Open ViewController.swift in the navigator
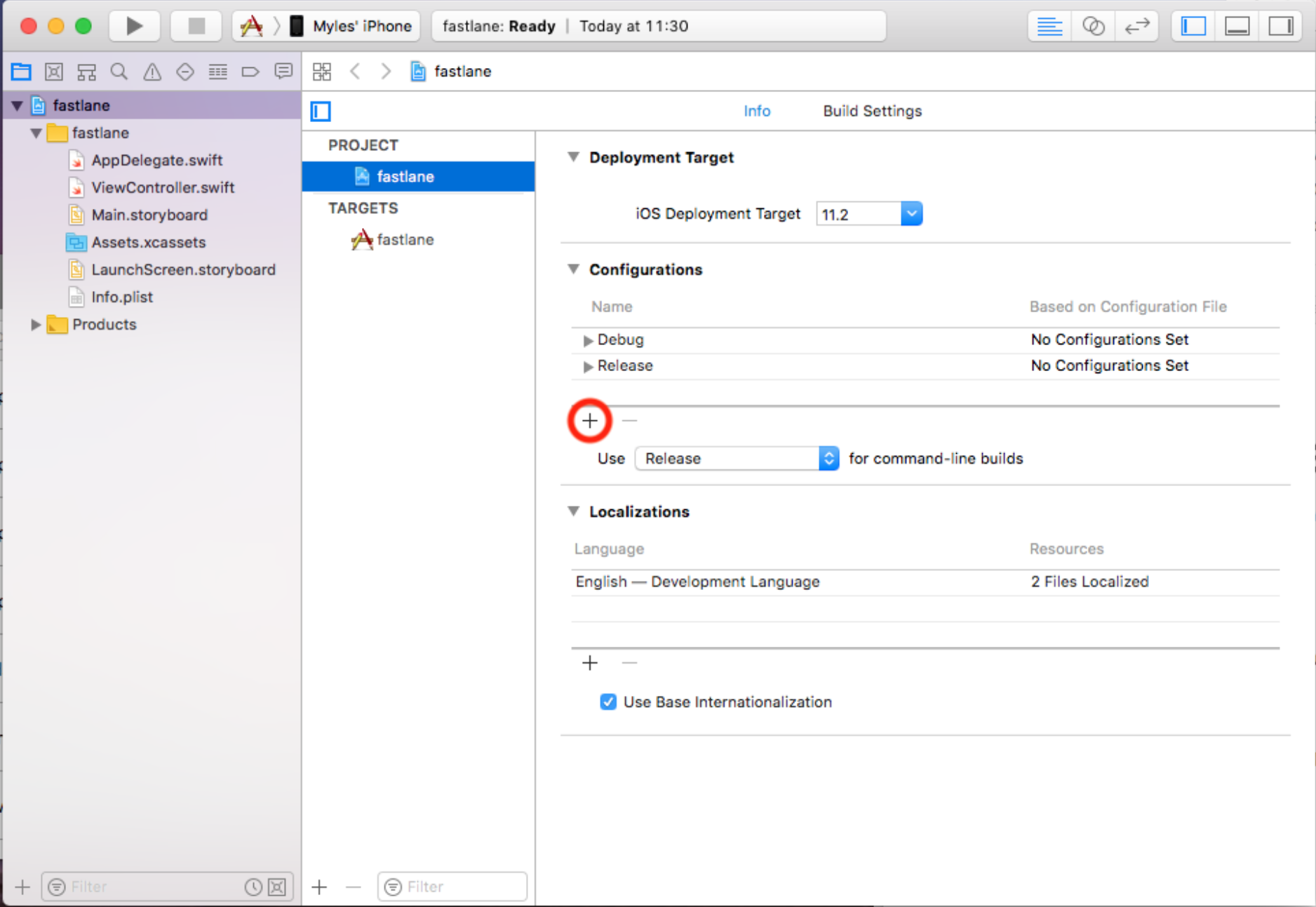Image resolution: width=1316 pixels, height=907 pixels. (163, 188)
